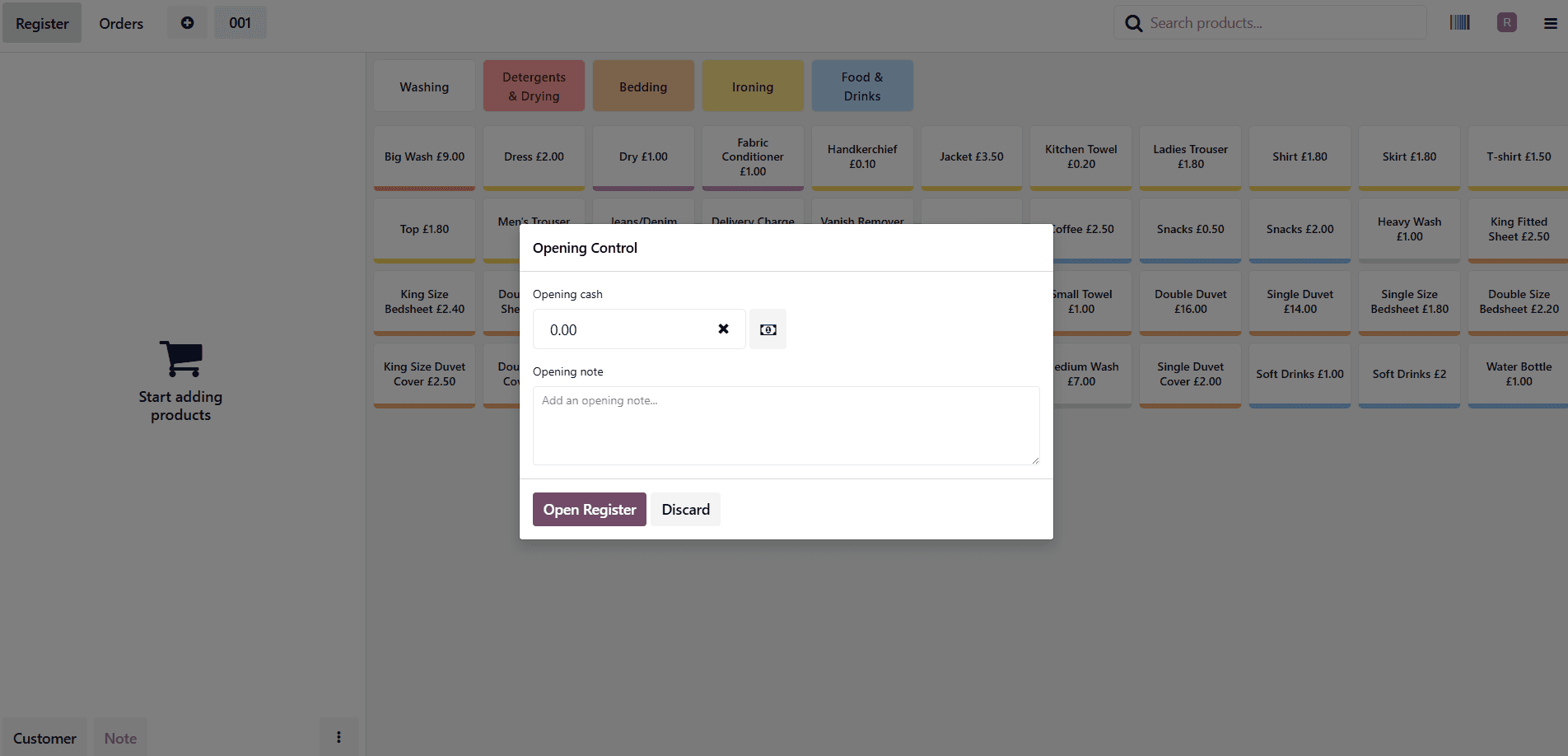Click the user avatar R icon
This screenshot has width=1568, height=756.
[x=1506, y=23]
